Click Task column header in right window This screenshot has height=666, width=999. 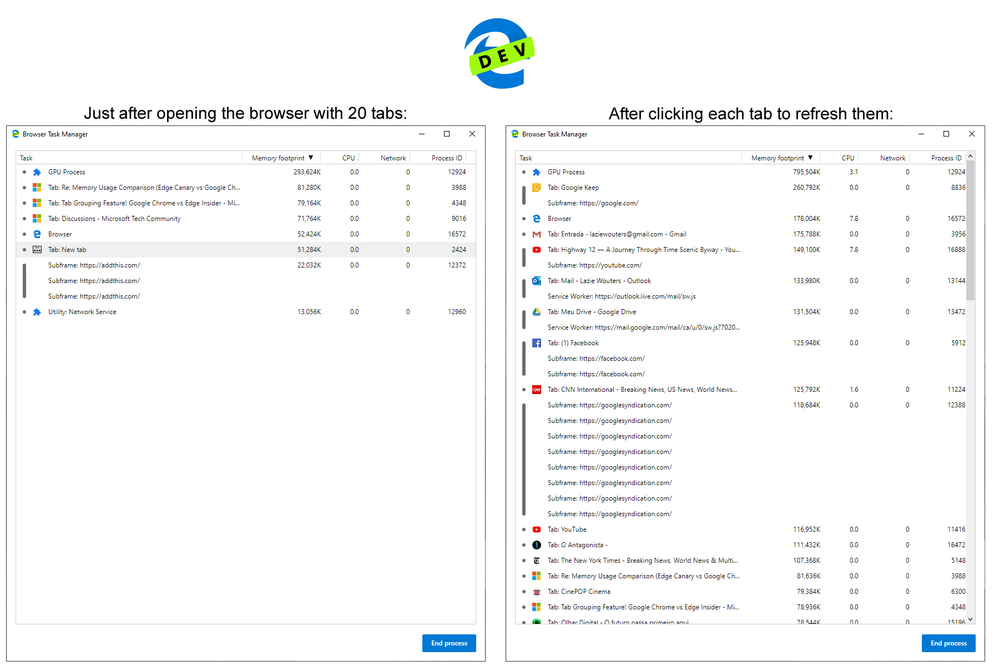click(x=629, y=157)
